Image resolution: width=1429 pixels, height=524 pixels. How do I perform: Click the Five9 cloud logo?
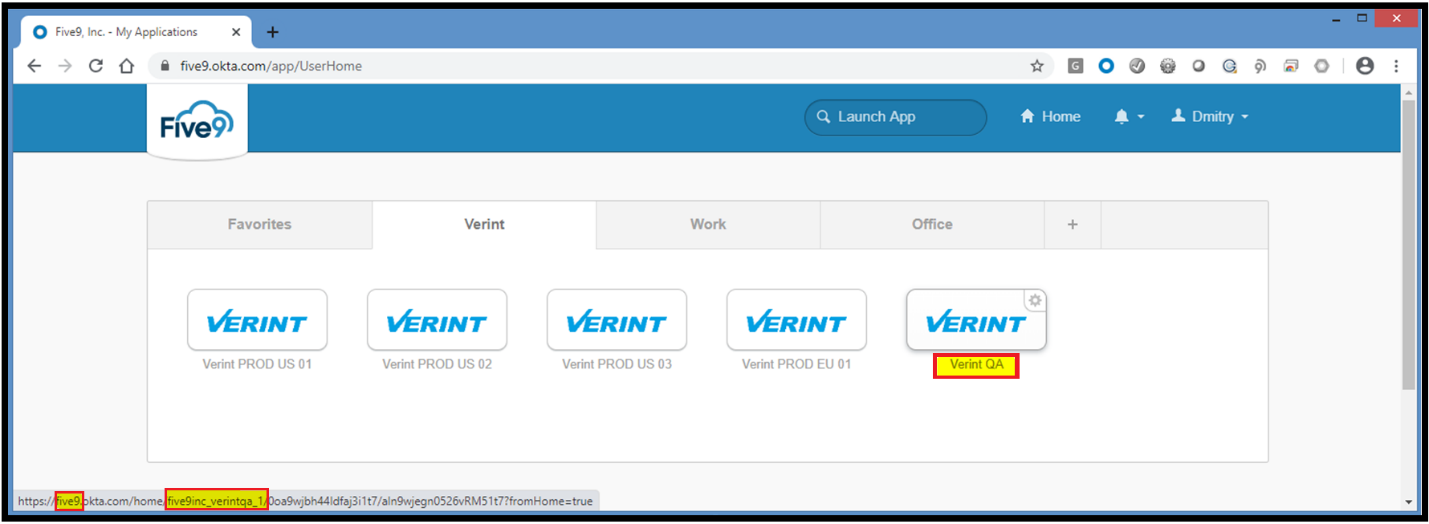(197, 123)
